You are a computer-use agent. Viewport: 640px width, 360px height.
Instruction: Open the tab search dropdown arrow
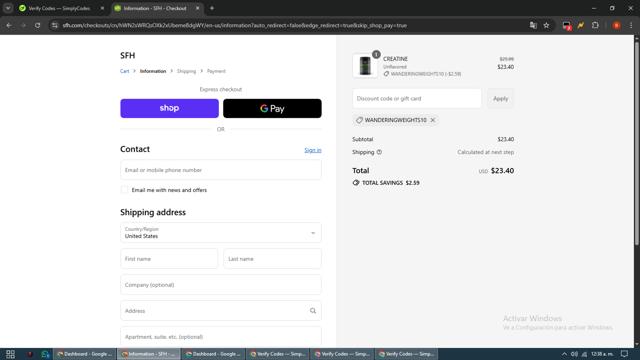[x=8, y=8]
